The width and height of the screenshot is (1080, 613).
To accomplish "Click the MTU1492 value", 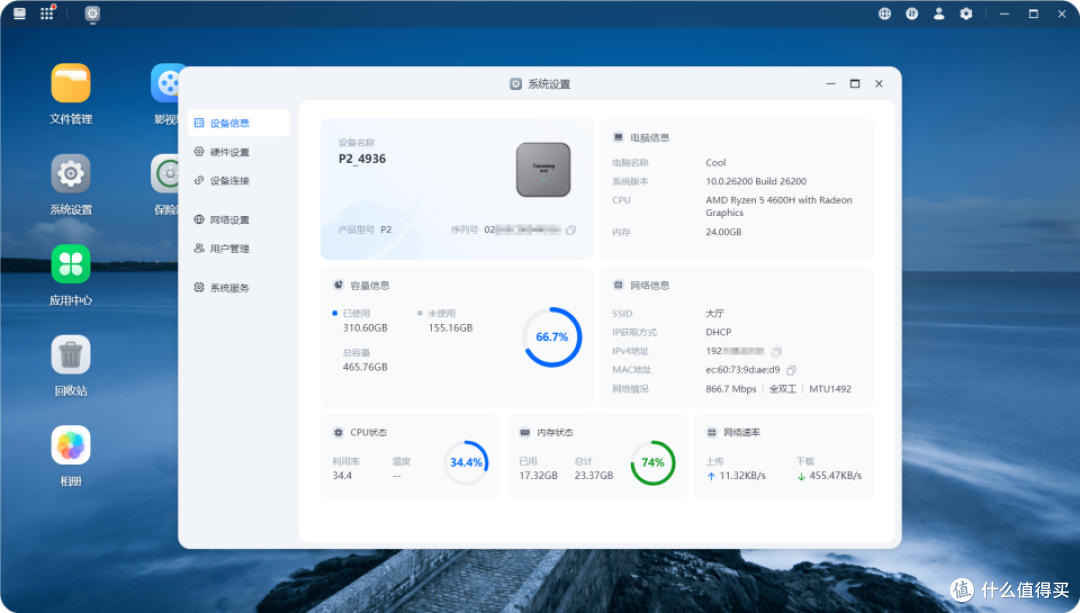I will point(830,389).
